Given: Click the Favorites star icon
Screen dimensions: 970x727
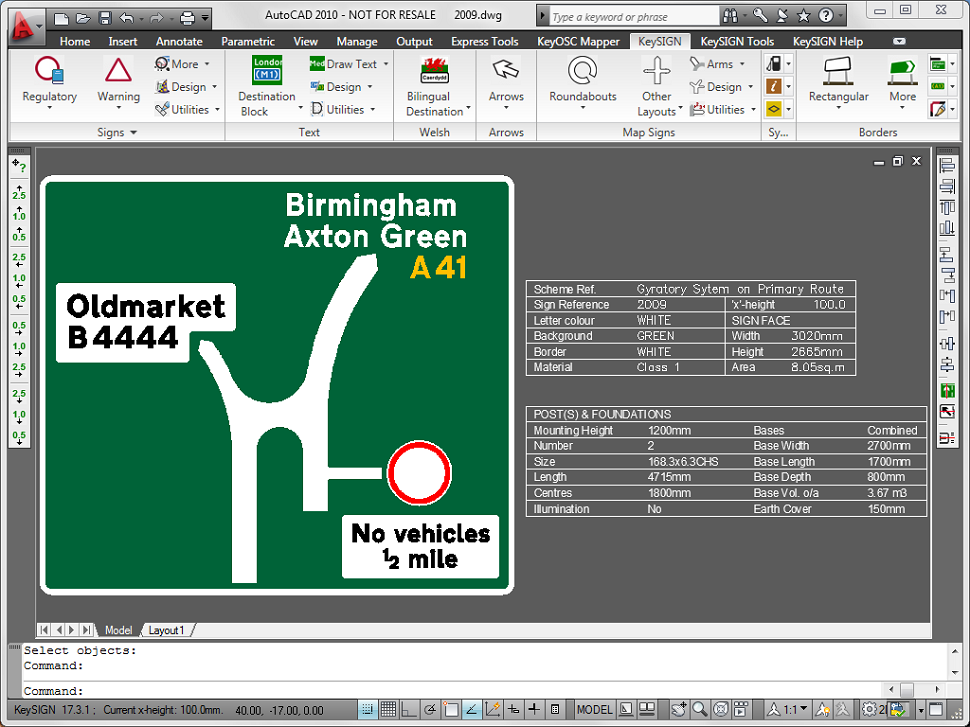Looking at the screenshot, I should point(804,15).
